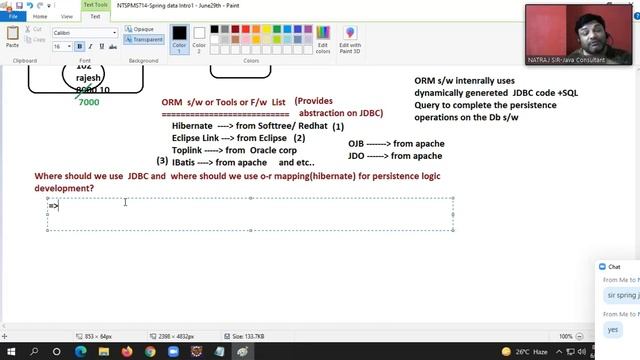Click 'ORM s/w or Tools or F/w List' heading
This screenshot has width=640, height=360.
pos(223,102)
